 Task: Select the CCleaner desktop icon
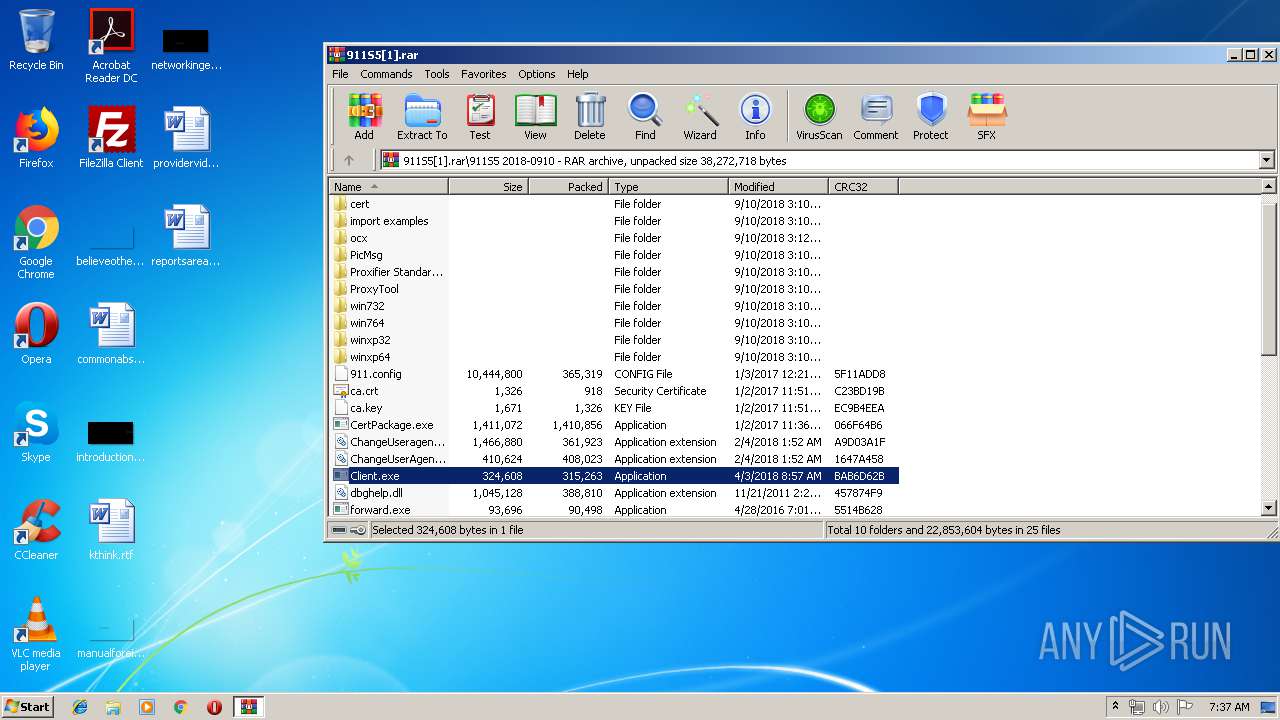(x=36, y=530)
